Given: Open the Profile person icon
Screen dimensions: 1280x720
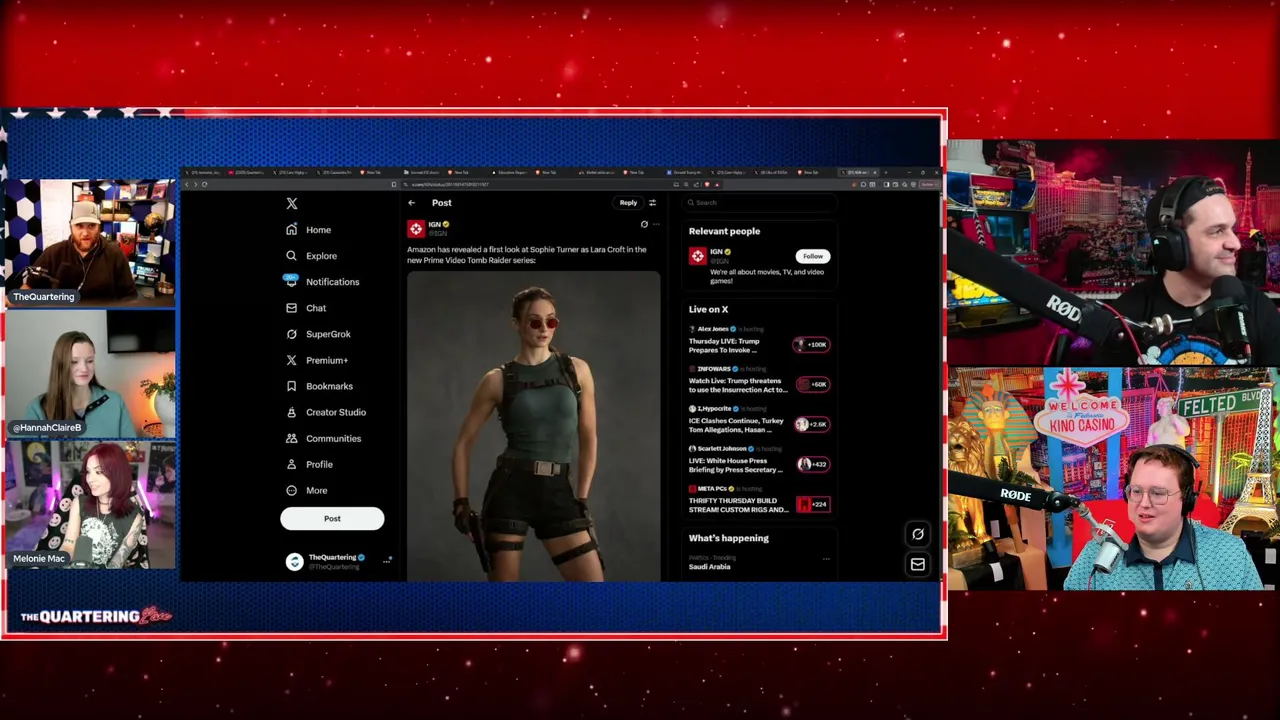Looking at the screenshot, I should [x=291, y=464].
